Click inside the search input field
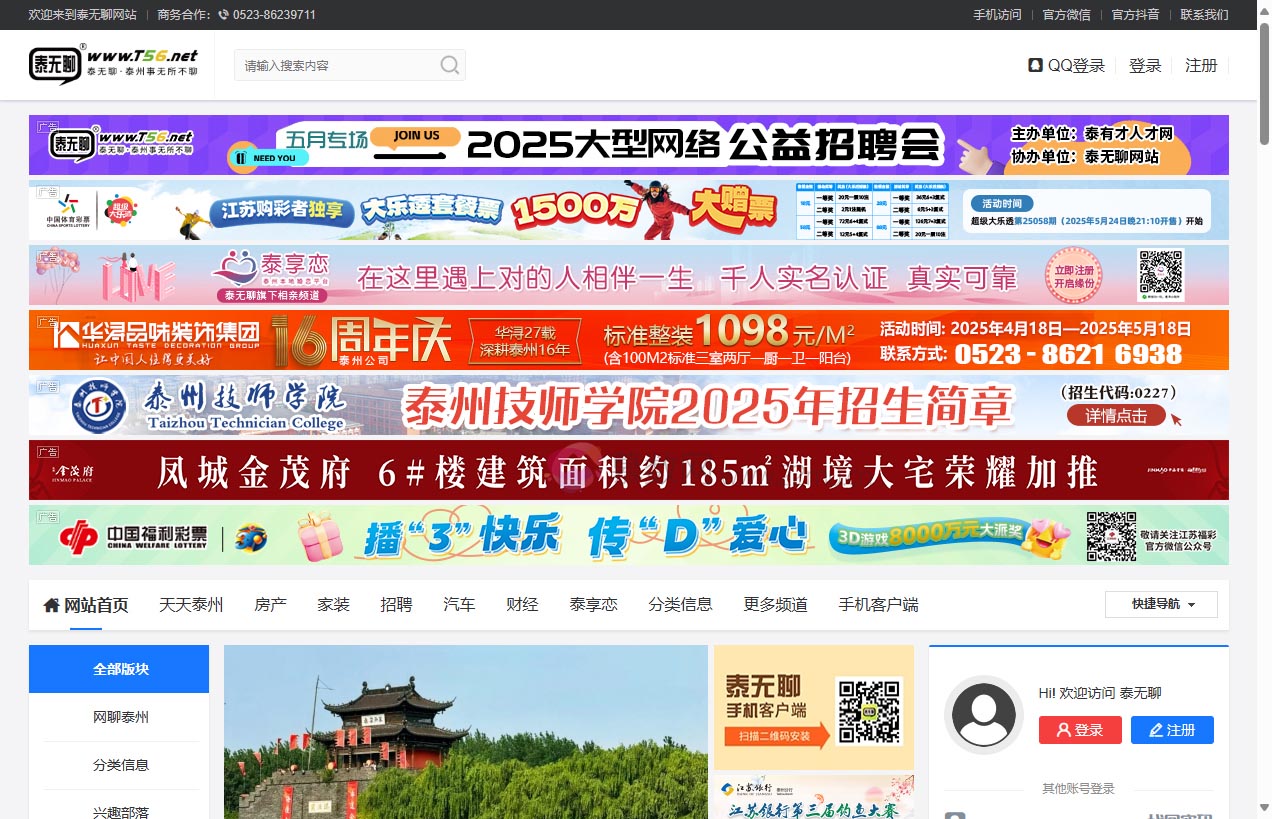This screenshot has height=819, width=1272. (x=340, y=64)
